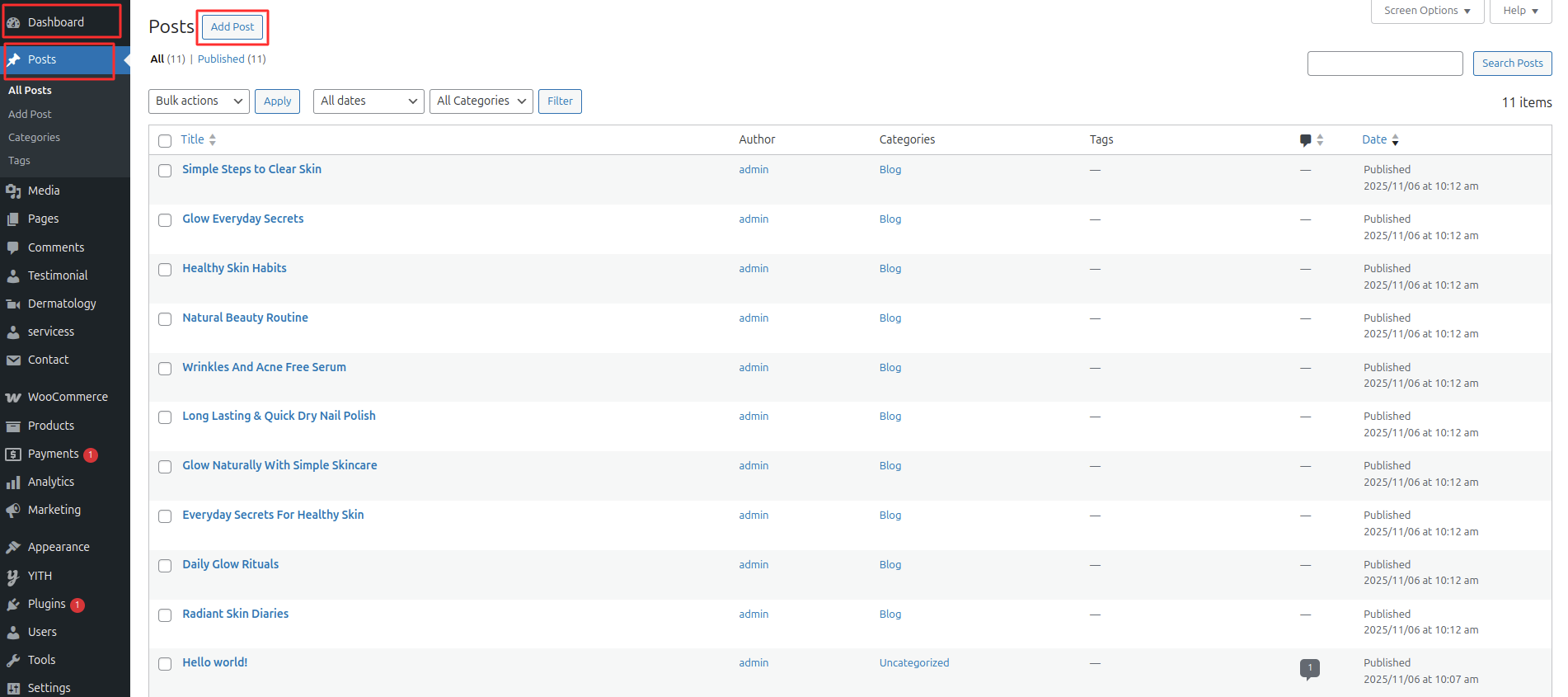Screen dimensions: 1568x697
Task: Open Blog category link for Daily Glow Rituals
Action: [x=890, y=564]
